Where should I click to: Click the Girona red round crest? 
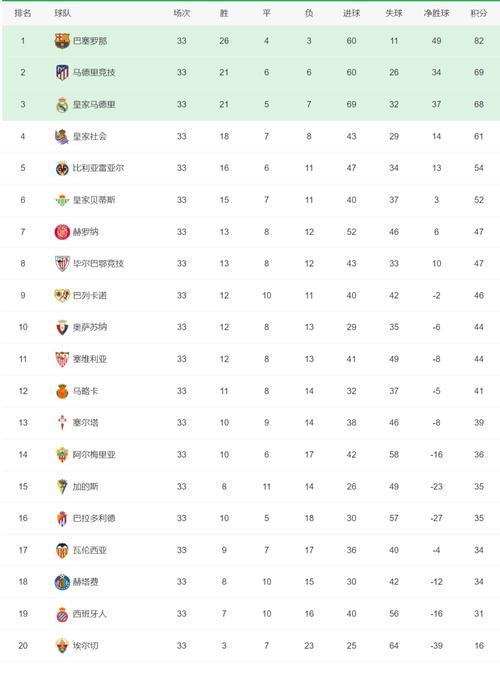click(62, 232)
